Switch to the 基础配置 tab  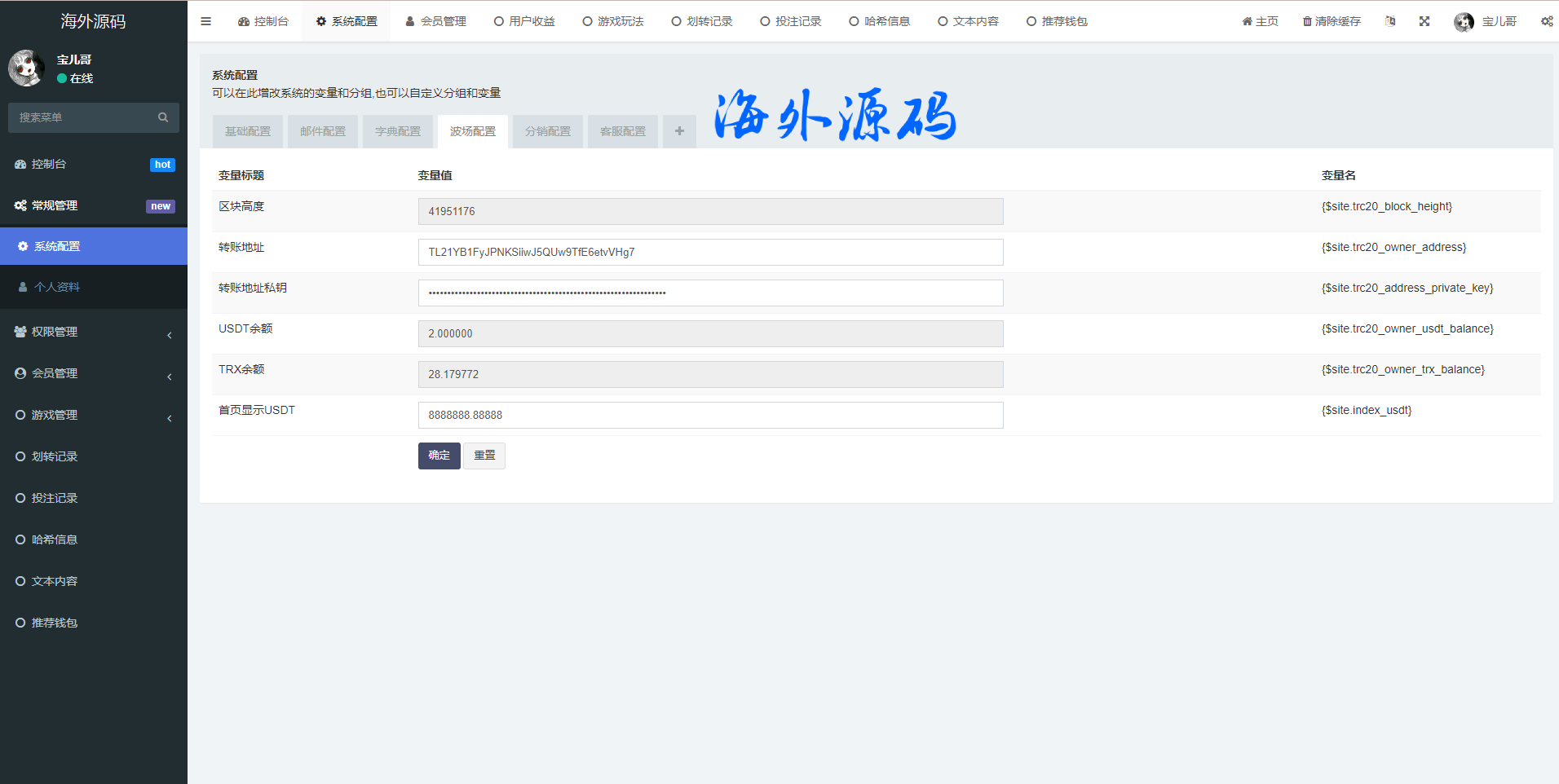248,131
